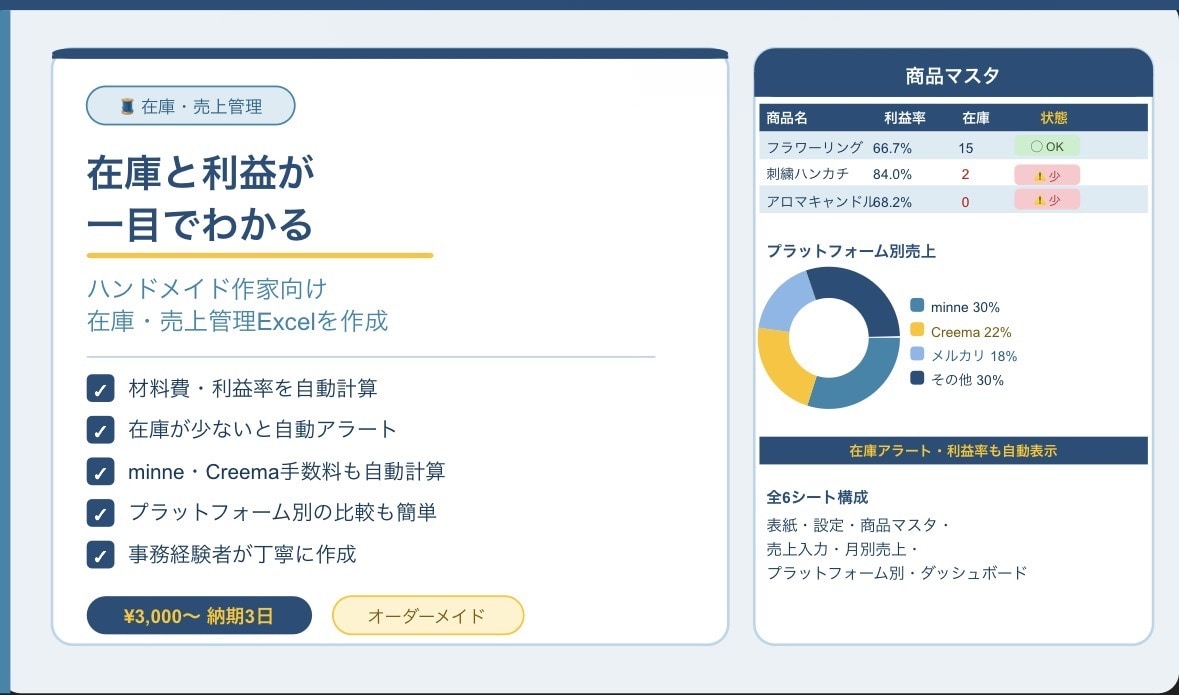Image resolution: width=1179 pixels, height=695 pixels.
Task: Toggle the 在庫が少ないと自動アラート checkbox
Action: click(101, 430)
